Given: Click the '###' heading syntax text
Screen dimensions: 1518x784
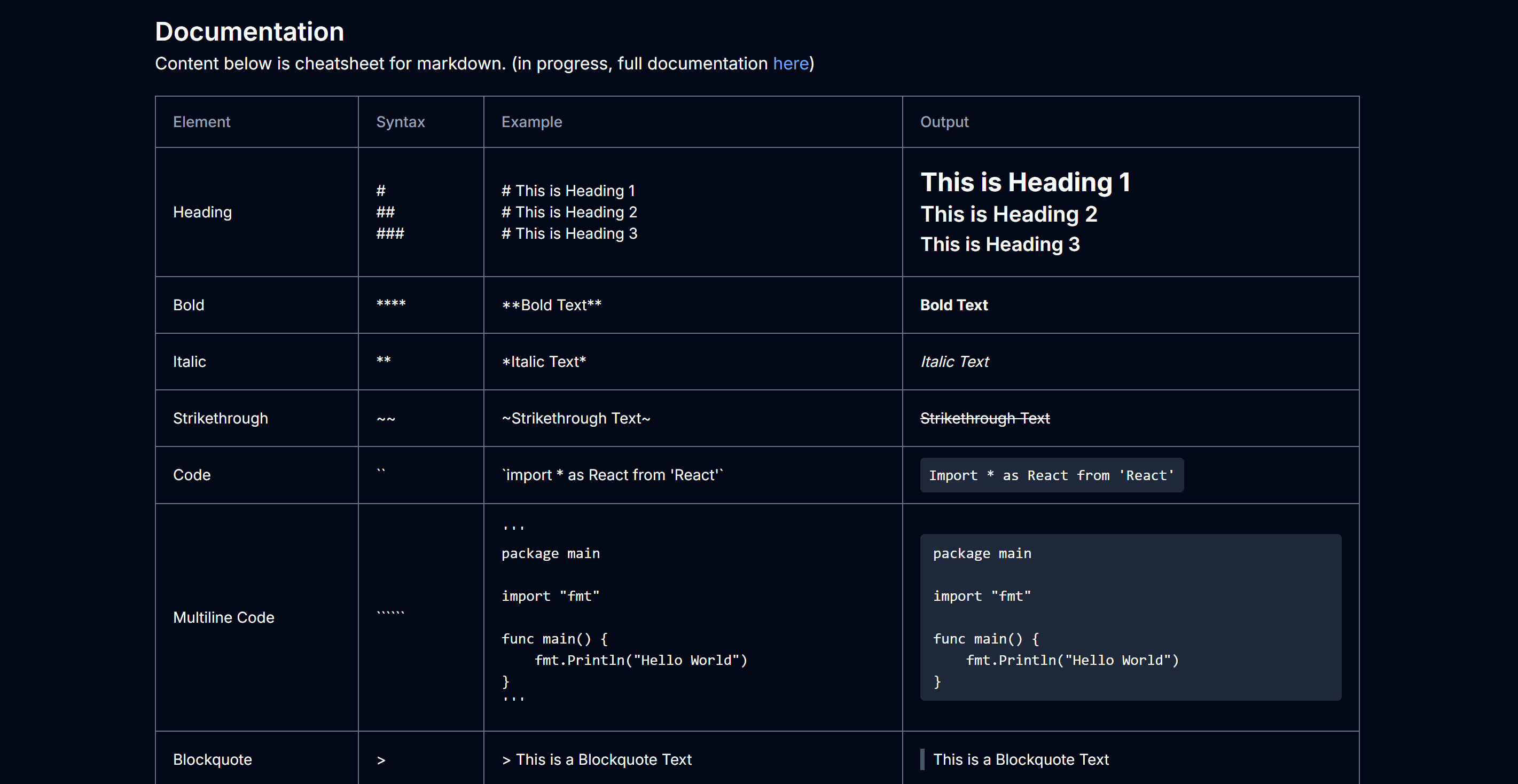Looking at the screenshot, I should [390, 233].
